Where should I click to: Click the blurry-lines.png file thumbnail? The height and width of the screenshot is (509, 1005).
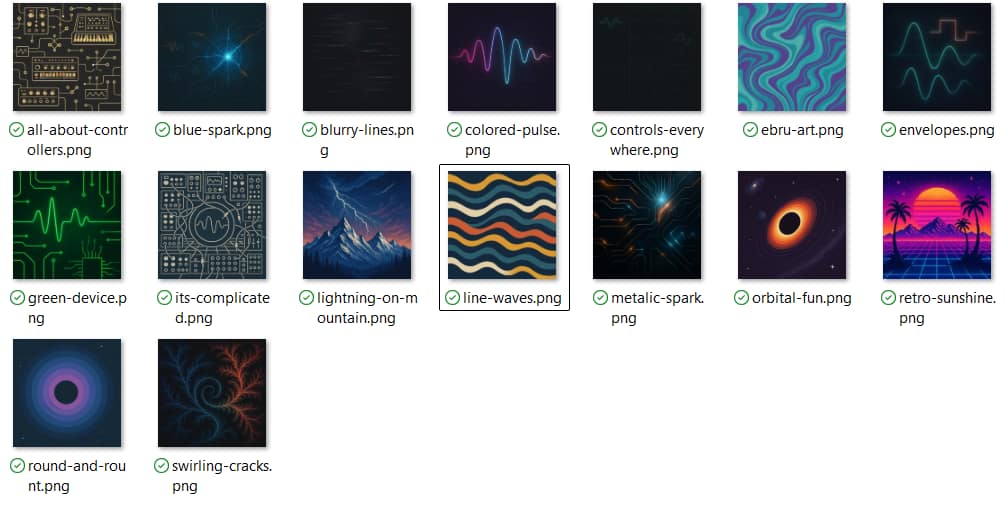[357, 56]
